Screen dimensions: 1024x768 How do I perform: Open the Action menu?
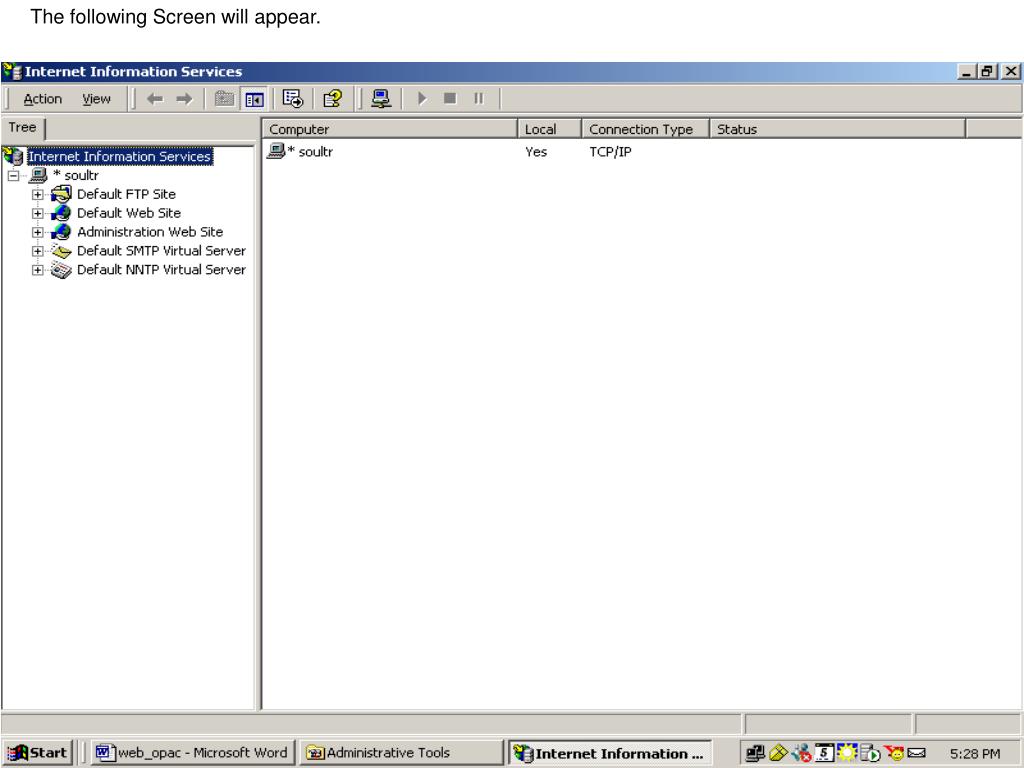[42, 99]
